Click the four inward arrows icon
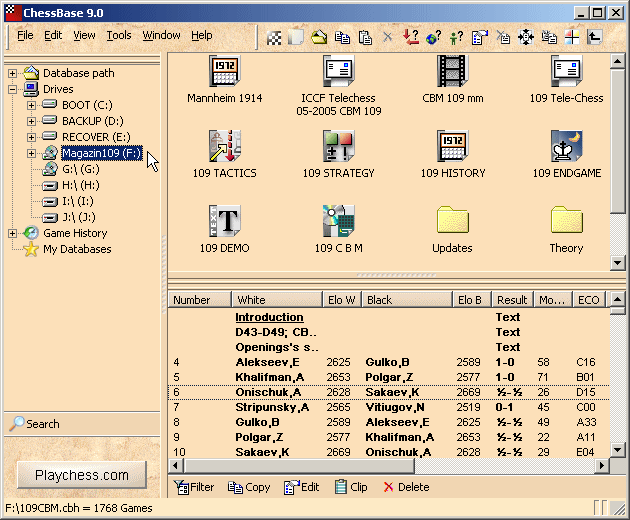 (x=526, y=38)
